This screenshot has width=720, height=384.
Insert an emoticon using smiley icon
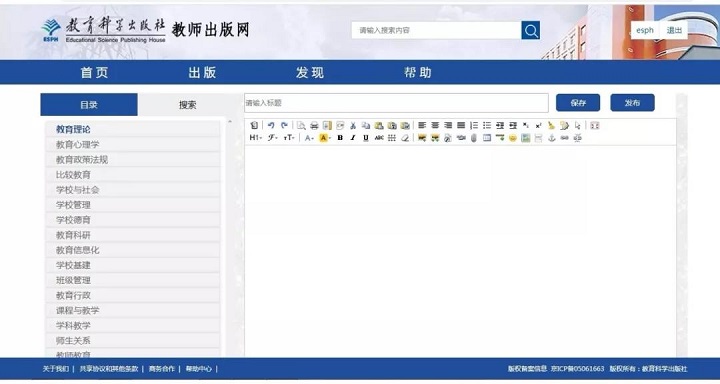tap(512, 138)
